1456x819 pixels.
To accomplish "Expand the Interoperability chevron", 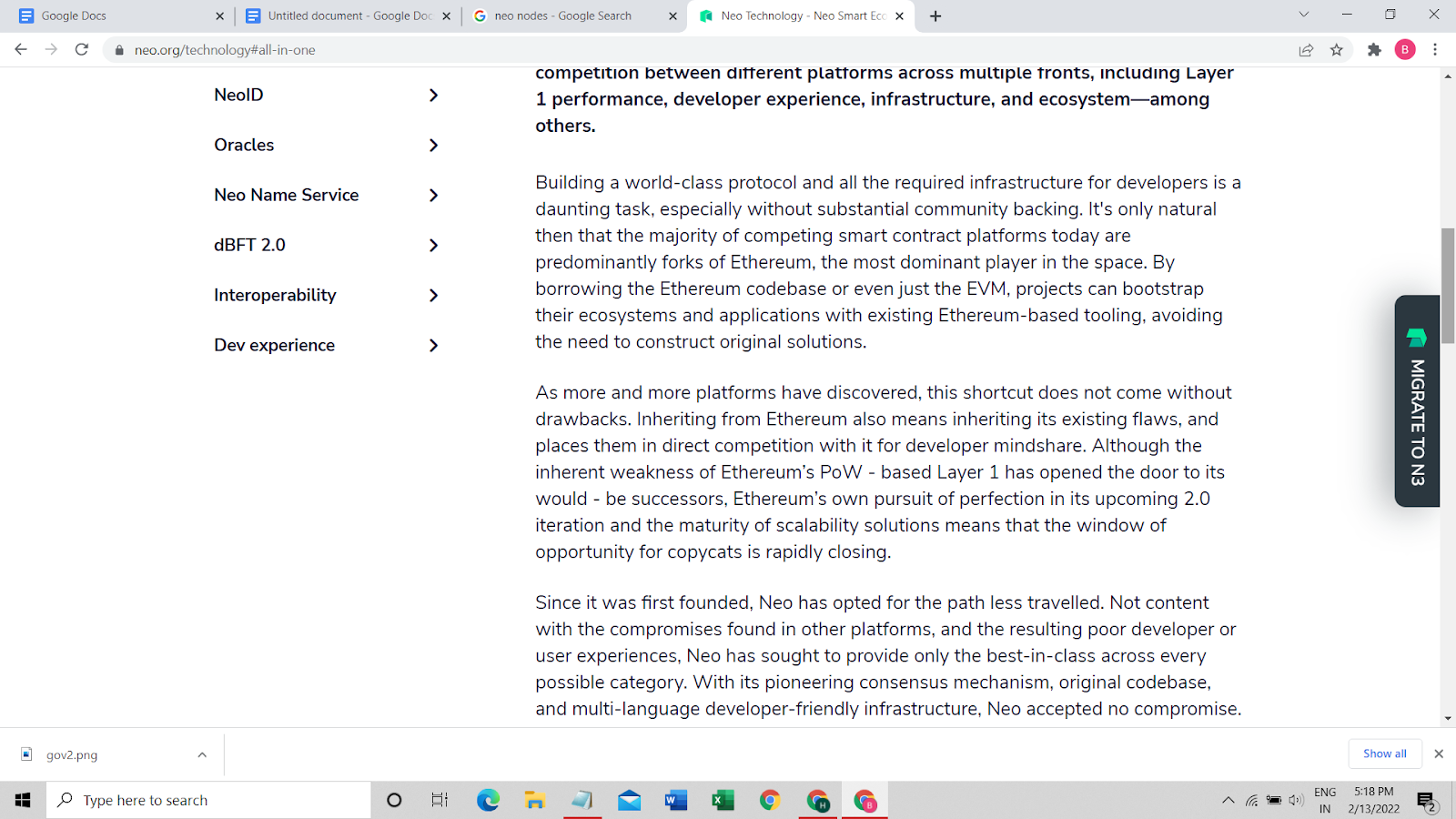I will tap(433, 295).
